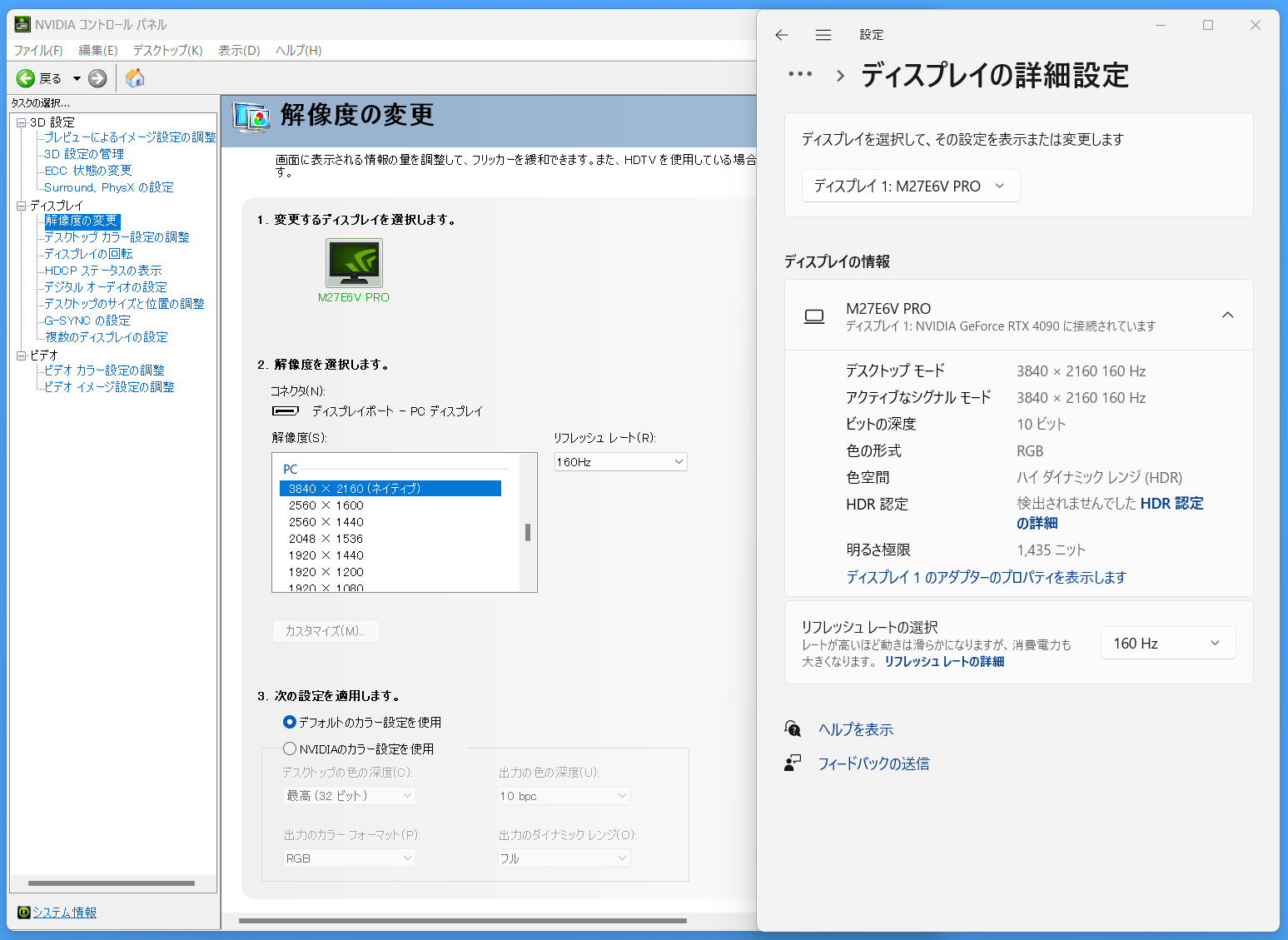The height and width of the screenshot is (940, 1288).
Task: Click the help icon beside ヘルプを表示
Action: point(793,729)
